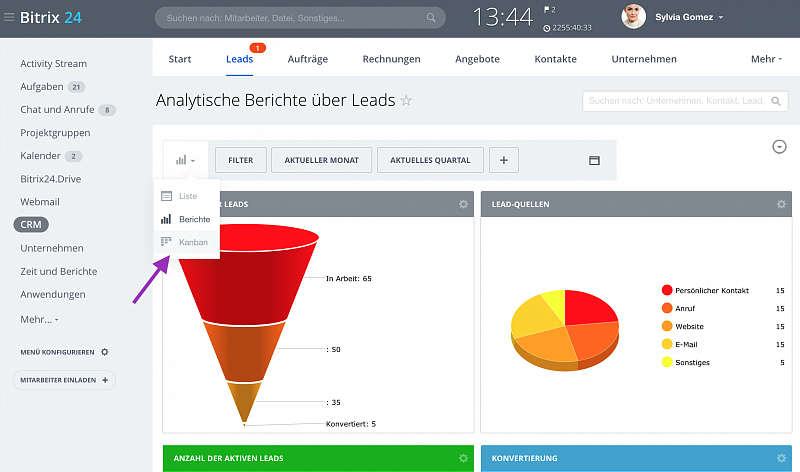Screen dimensions: 800x472
Task: Add a new filter with the plus button
Action: (x=504, y=160)
